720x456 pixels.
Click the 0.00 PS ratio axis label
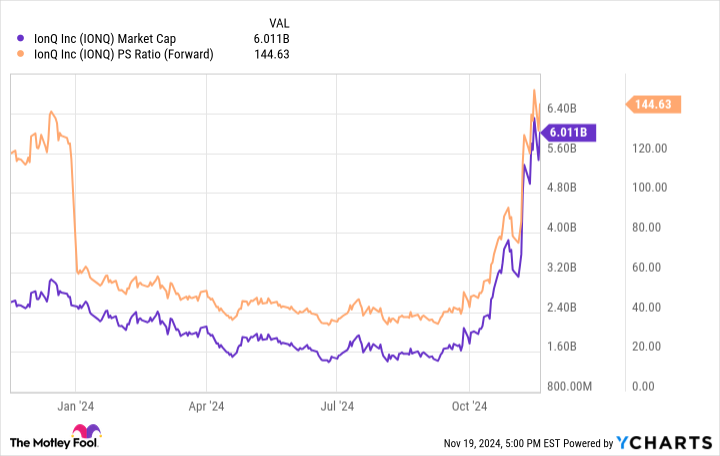643,387
